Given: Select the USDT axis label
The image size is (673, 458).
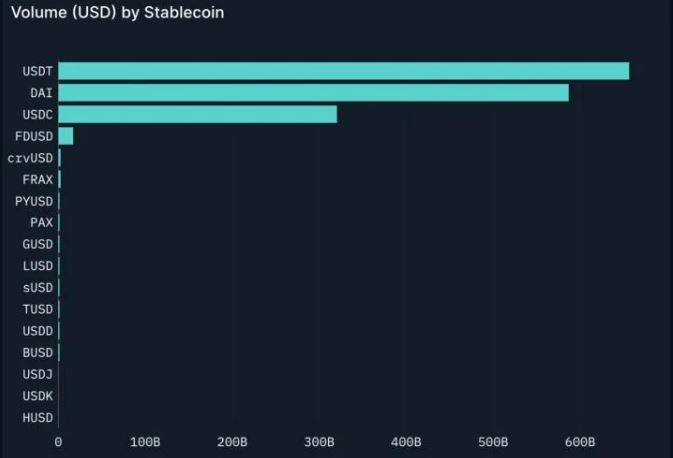Looking at the screenshot, I should point(37,71).
